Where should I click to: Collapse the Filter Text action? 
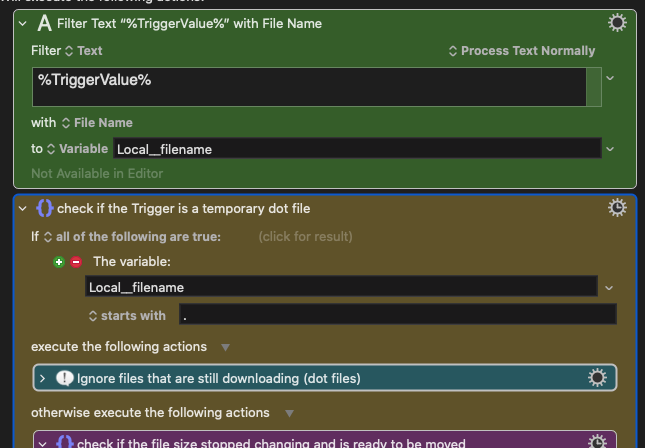(23, 23)
